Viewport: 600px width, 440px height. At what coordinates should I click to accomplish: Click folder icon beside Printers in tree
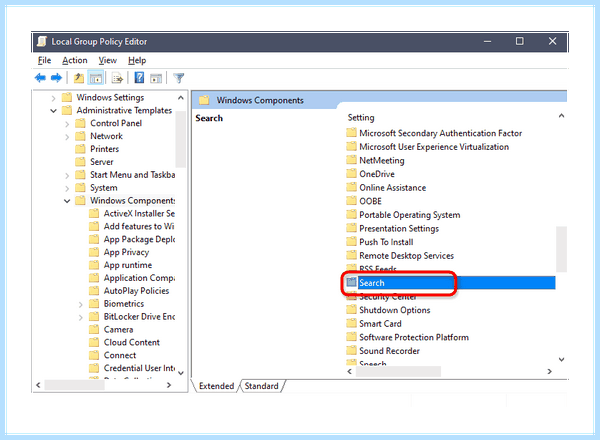(x=80, y=149)
